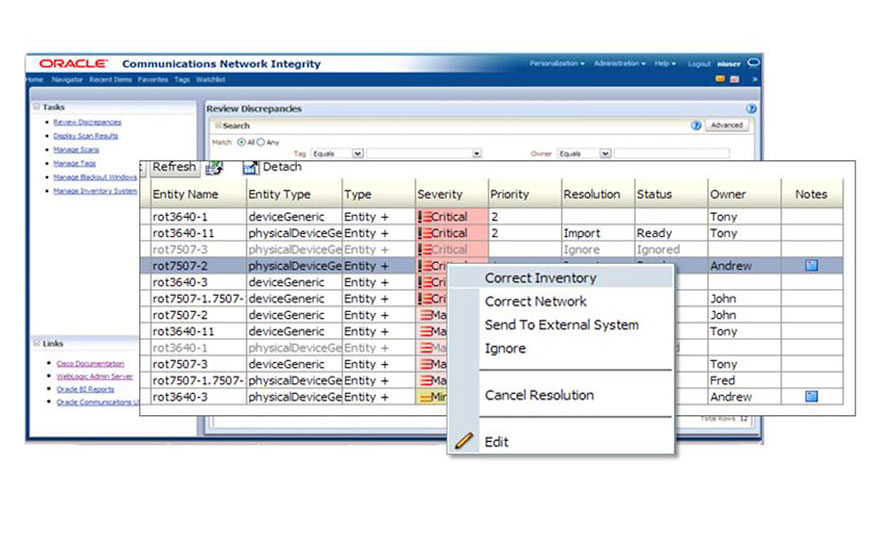Select the Any match radio button
880x533 pixels.
point(260,142)
